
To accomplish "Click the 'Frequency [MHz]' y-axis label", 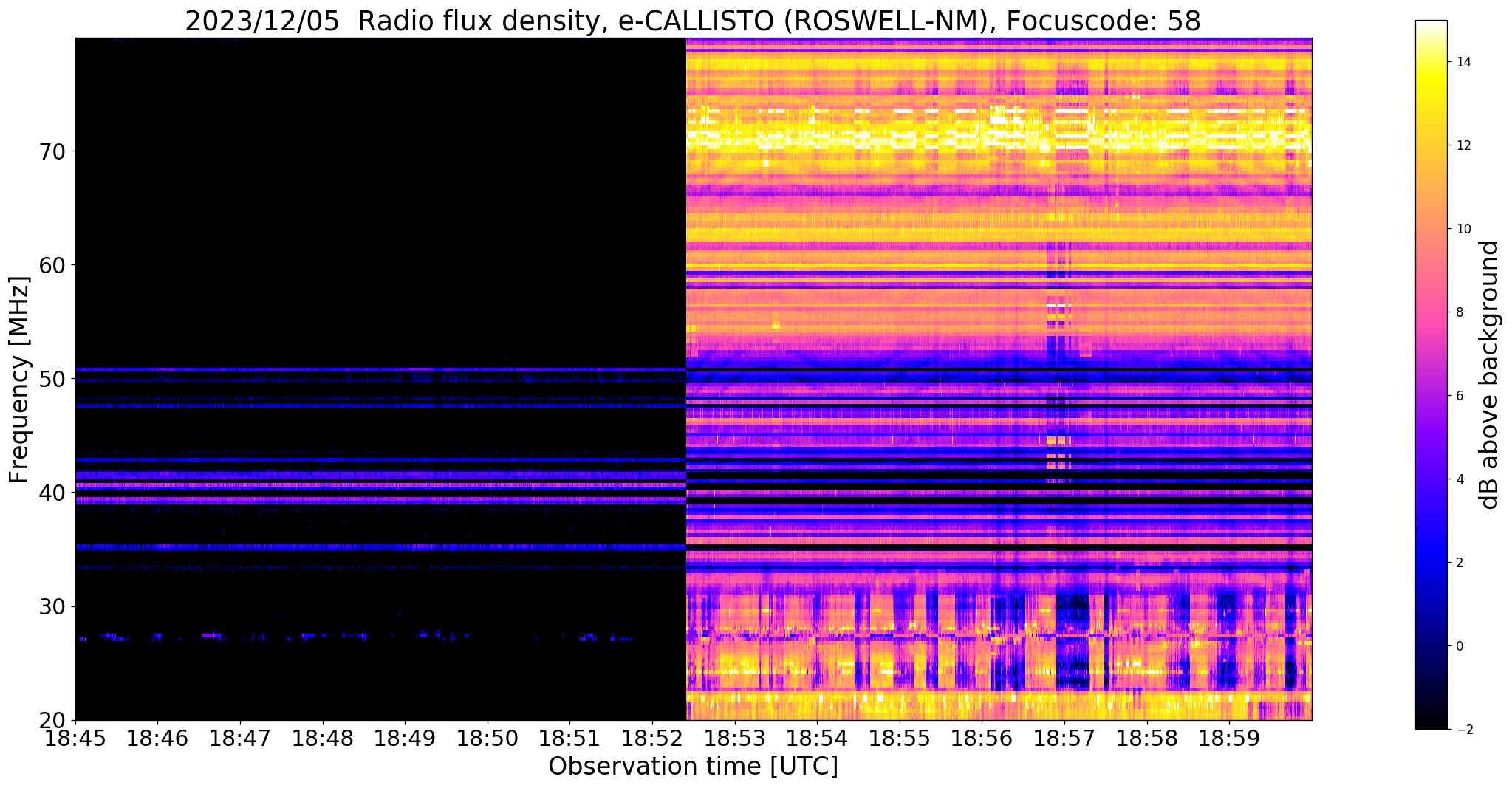I will coord(20,380).
